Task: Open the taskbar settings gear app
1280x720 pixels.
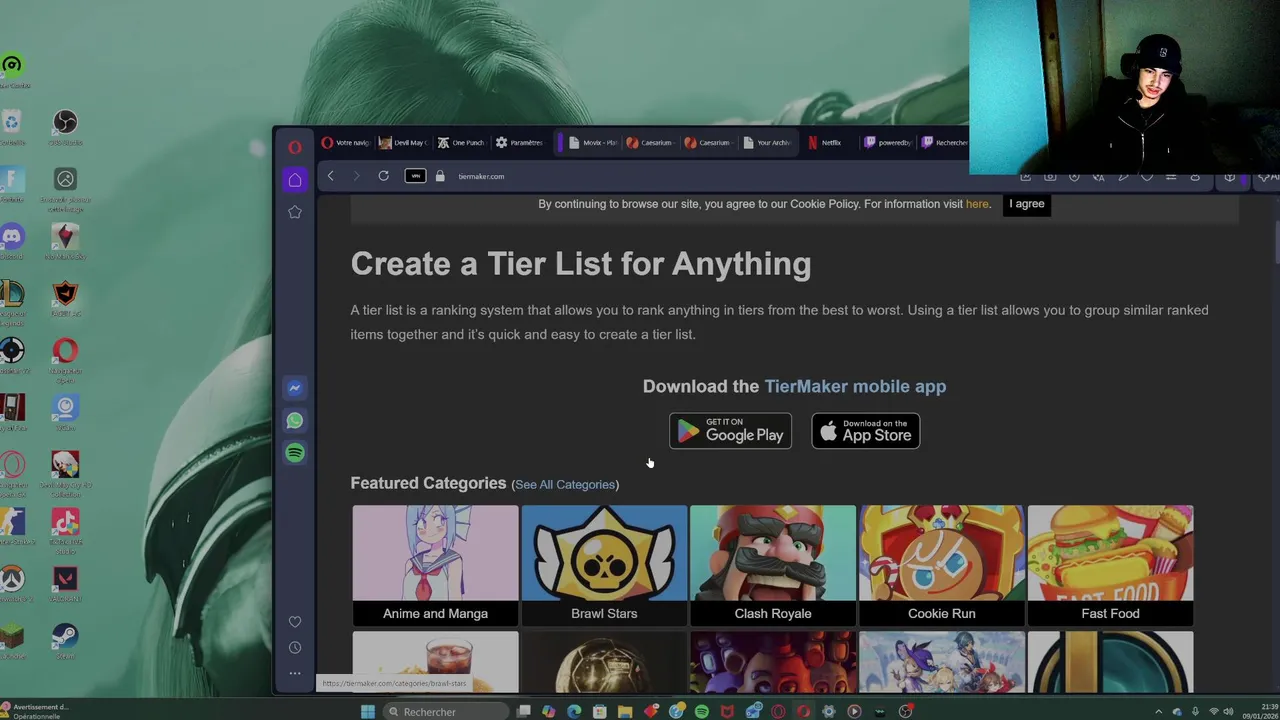Action: [829, 712]
